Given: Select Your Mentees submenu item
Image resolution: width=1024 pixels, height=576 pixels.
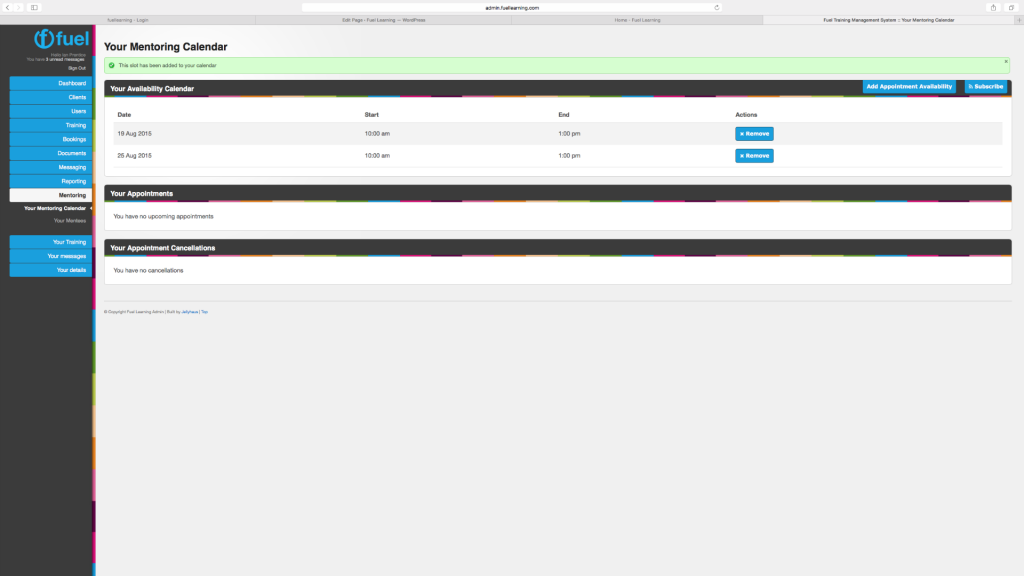Looking at the screenshot, I should (x=70, y=220).
